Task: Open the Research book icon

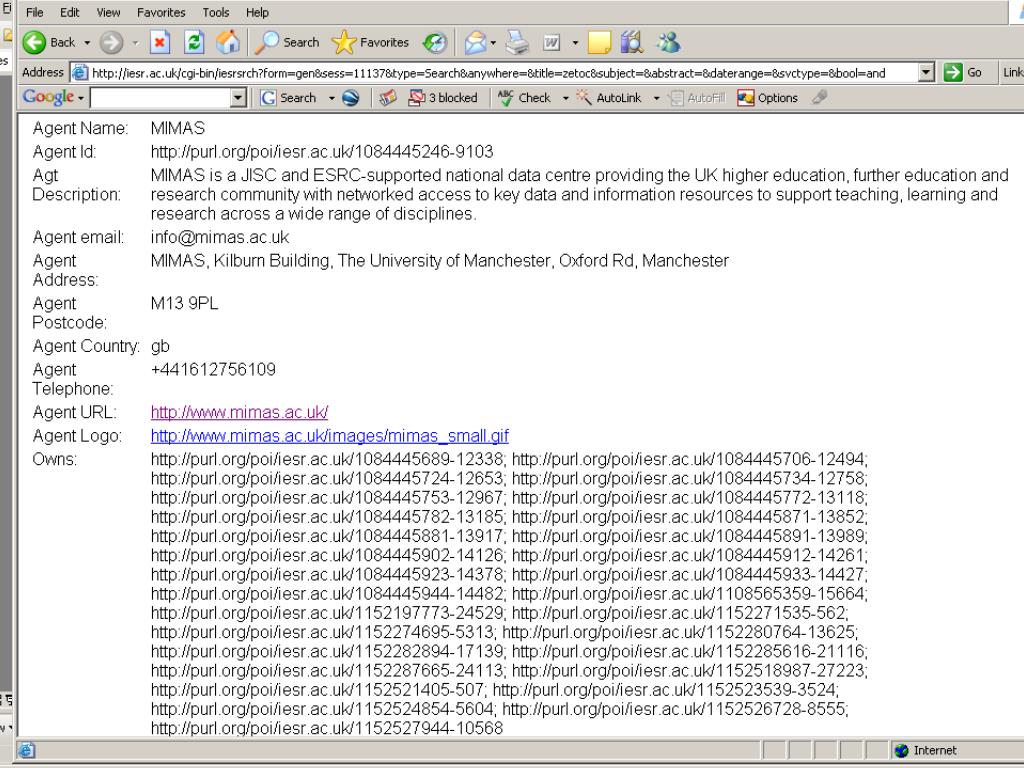Action: pos(632,42)
